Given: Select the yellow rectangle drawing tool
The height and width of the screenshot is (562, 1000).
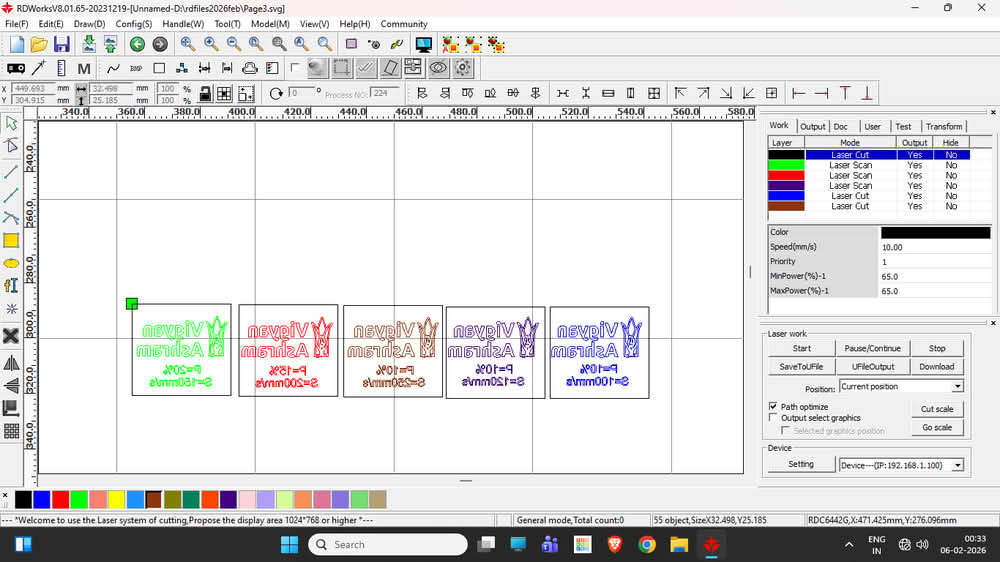Looking at the screenshot, I should 11,240.
